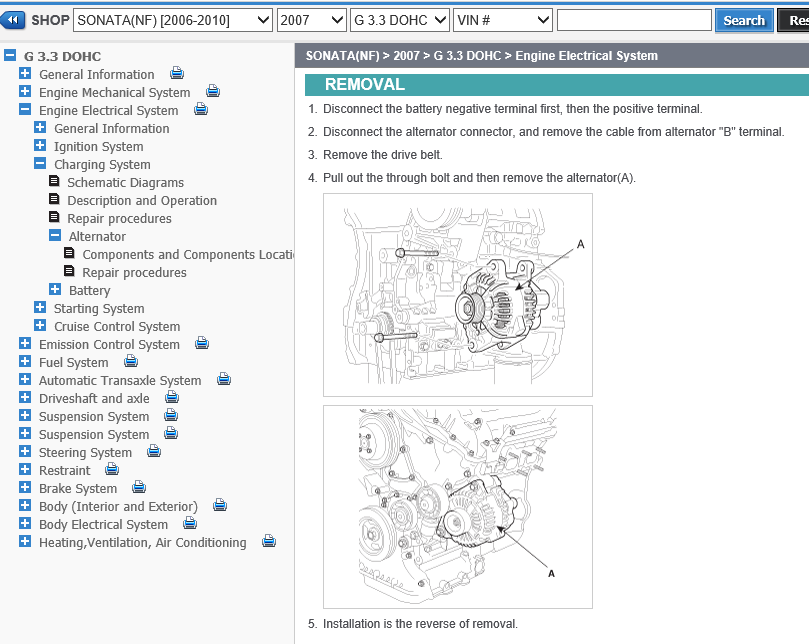Print the Steering System section
The image size is (809, 644).
pos(154,452)
